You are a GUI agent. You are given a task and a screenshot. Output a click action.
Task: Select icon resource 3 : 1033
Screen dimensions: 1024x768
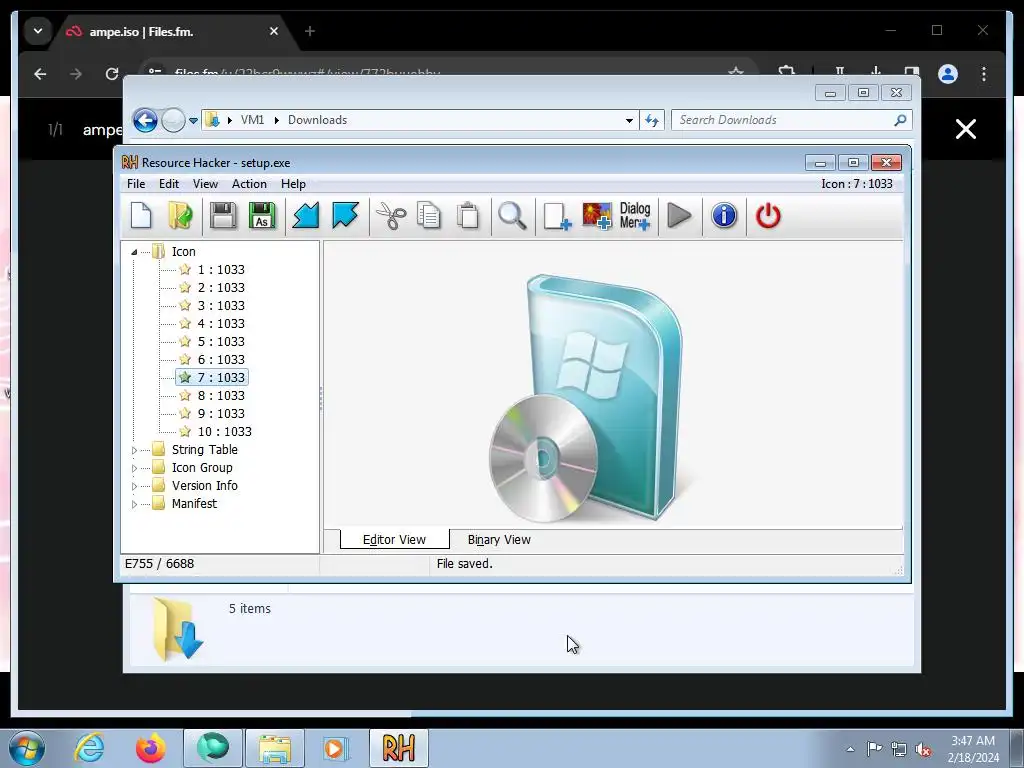click(x=221, y=306)
